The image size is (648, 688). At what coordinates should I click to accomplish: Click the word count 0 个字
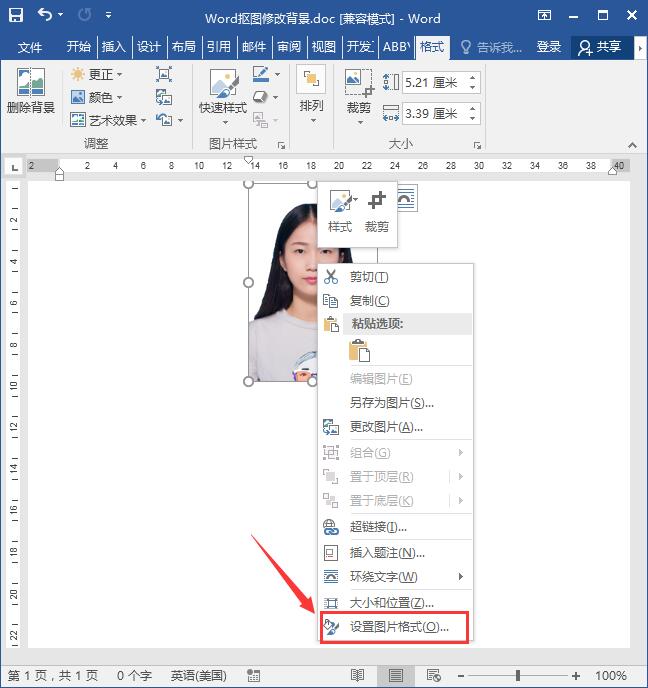point(134,675)
